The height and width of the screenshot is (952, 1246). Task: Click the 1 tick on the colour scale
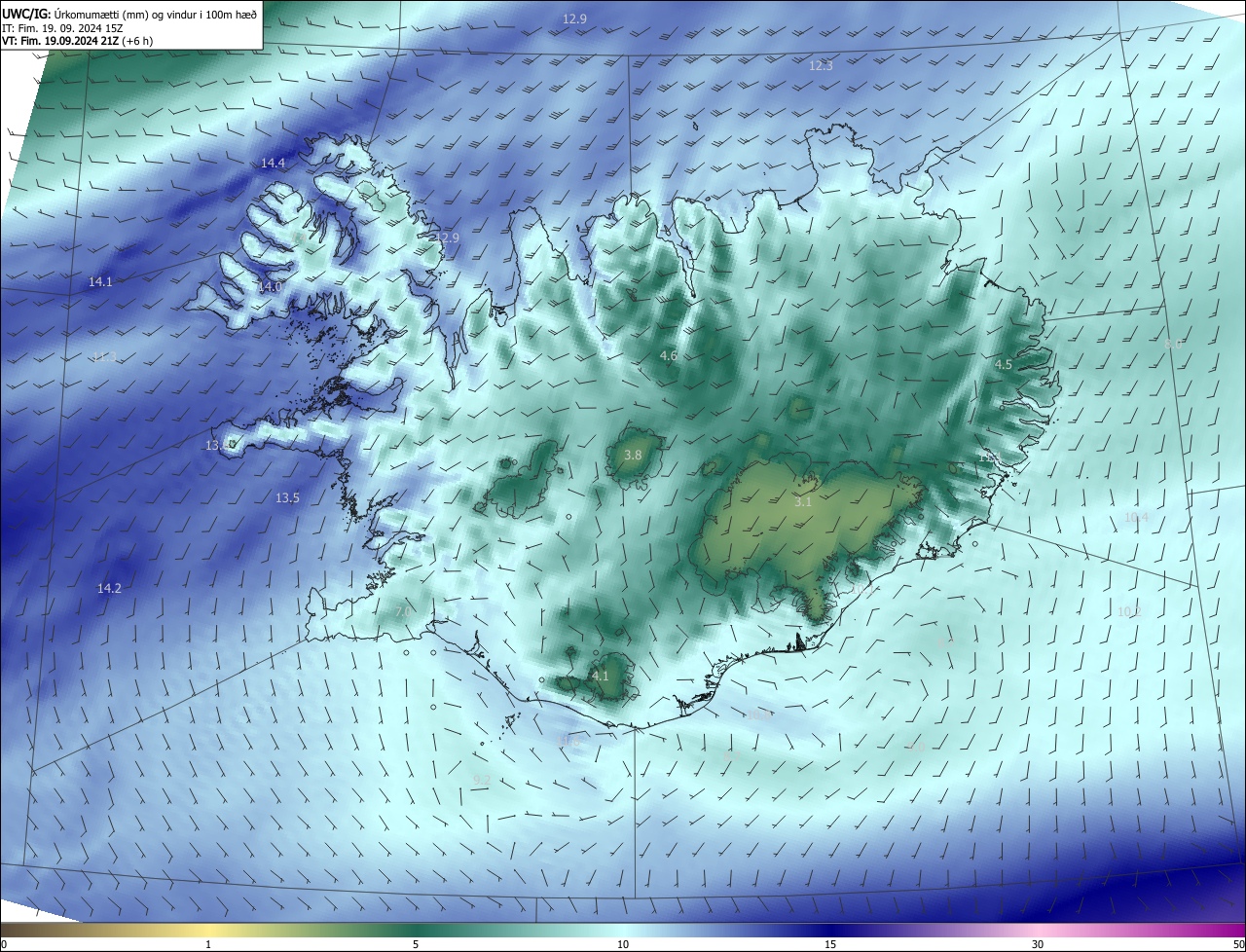coord(208,945)
